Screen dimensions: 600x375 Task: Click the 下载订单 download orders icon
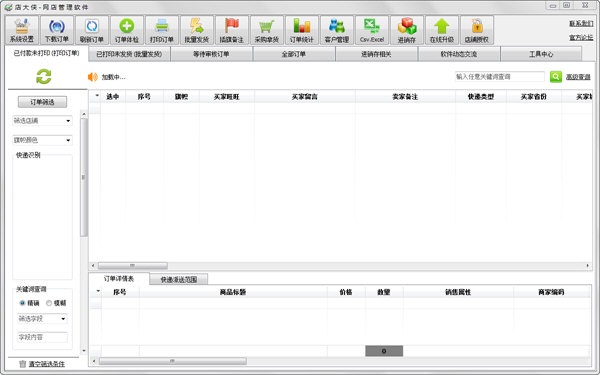click(57, 30)
